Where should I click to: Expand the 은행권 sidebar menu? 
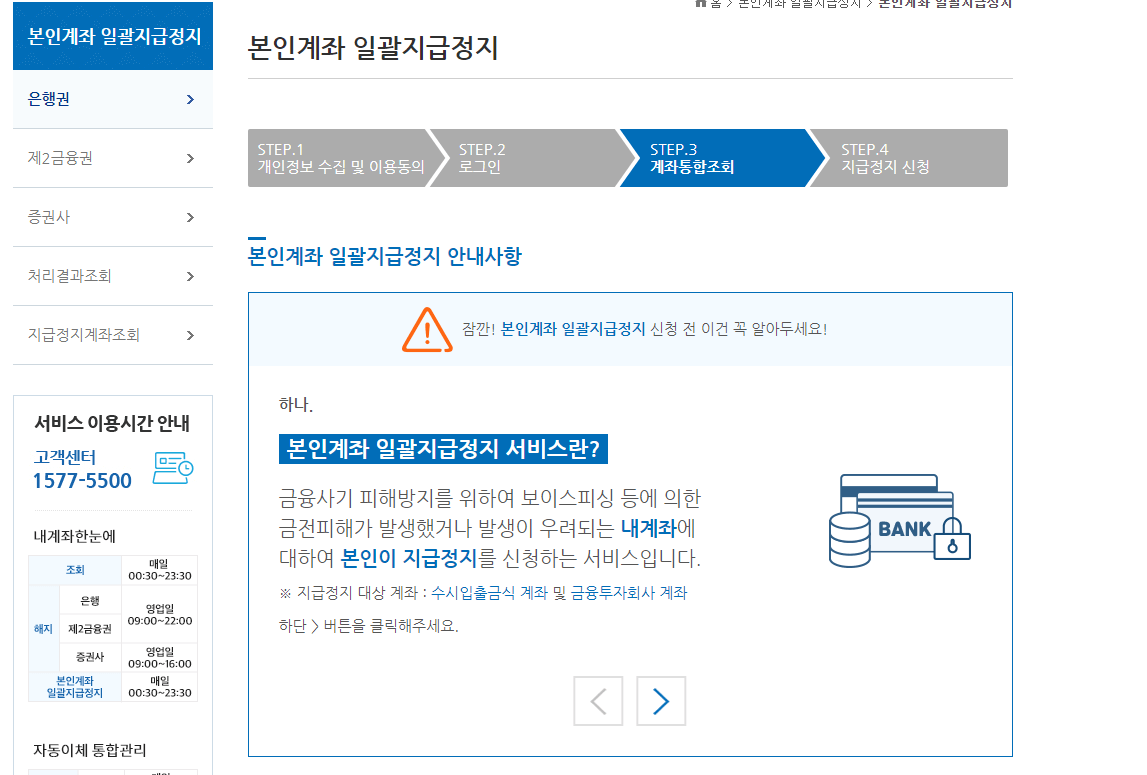[112, 101]
